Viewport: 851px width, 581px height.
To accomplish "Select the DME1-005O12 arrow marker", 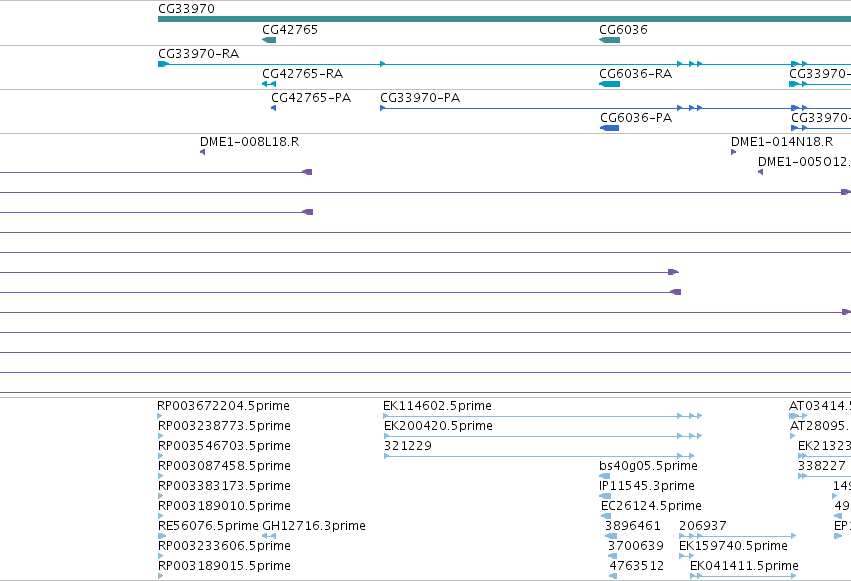I will point(760,172).
